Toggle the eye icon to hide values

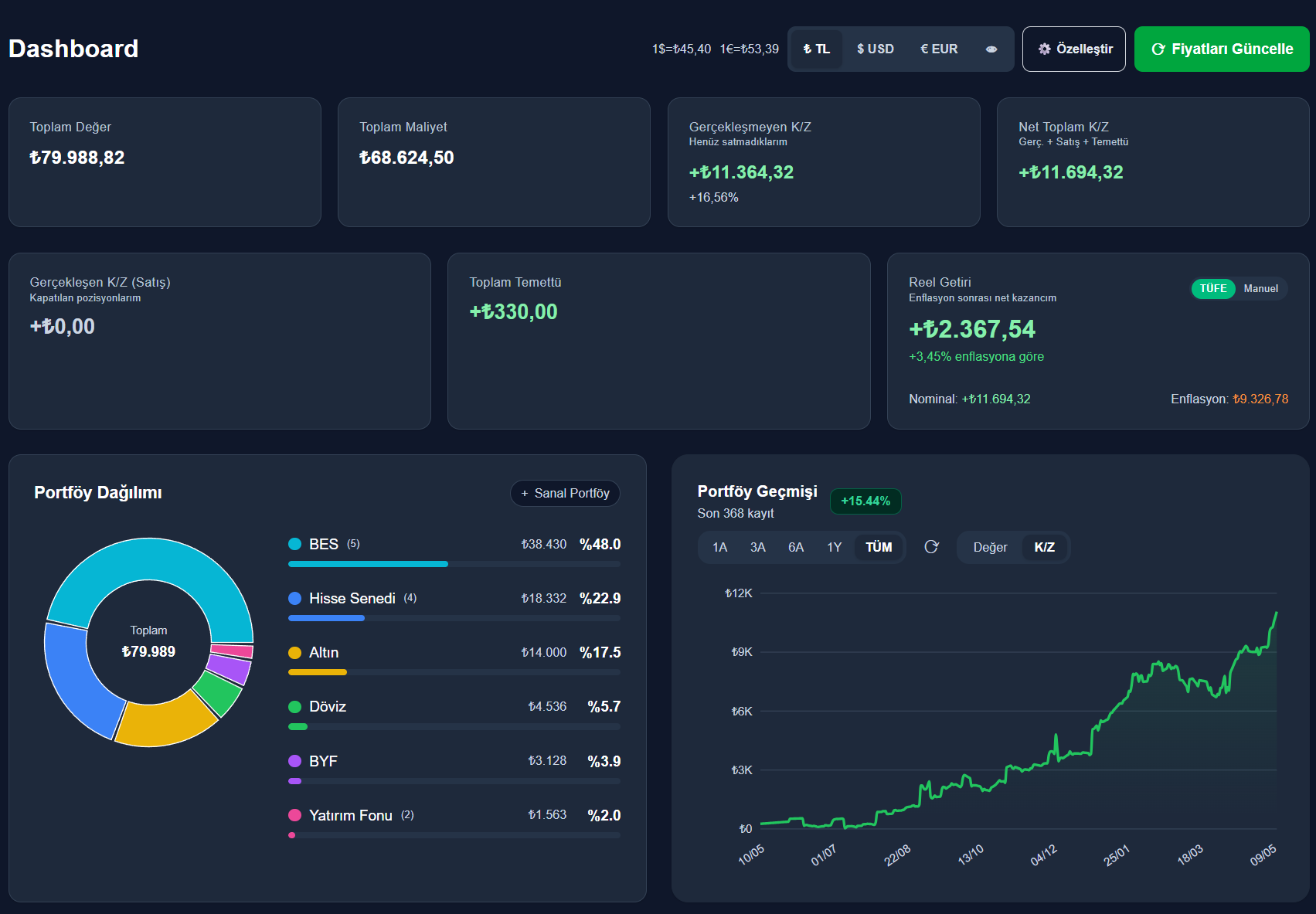[x=991, y=49]
